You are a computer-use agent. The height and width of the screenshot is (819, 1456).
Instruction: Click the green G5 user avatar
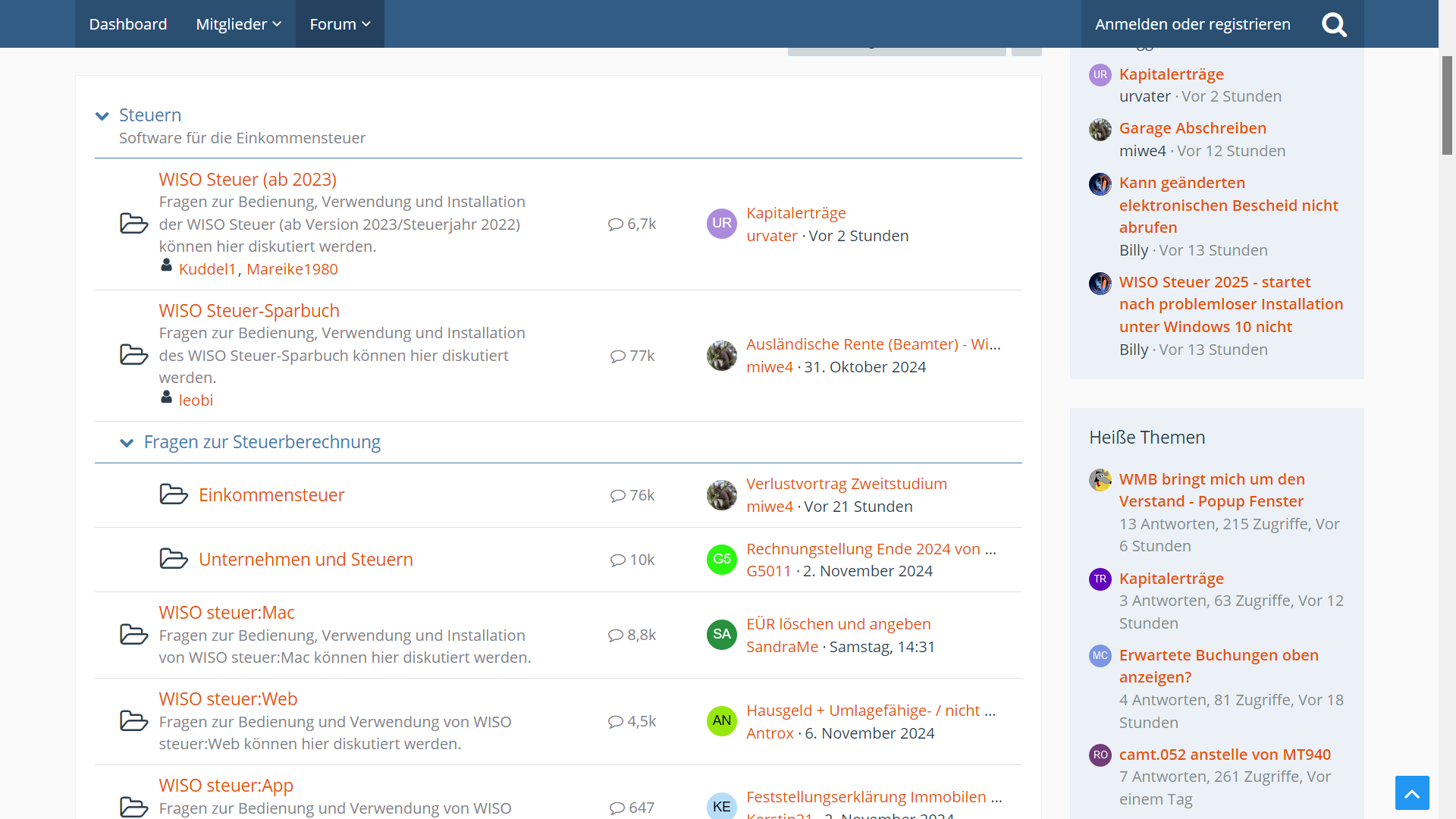point(721,560)
